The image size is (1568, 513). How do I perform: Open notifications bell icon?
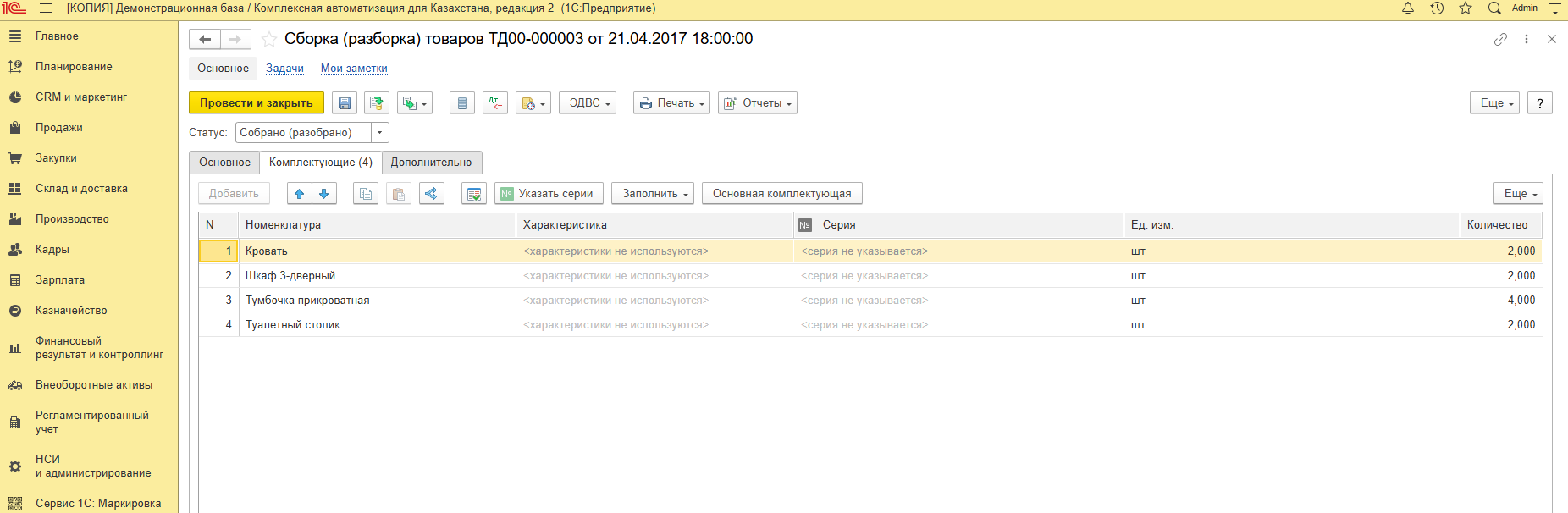(1408, 8)
